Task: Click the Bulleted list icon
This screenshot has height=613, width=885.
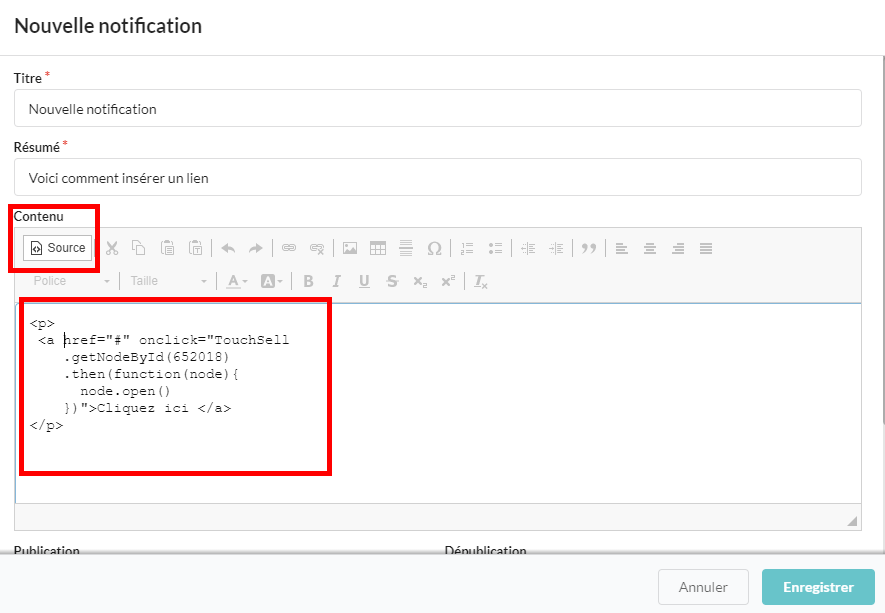Action: pyautogui.click(x=495, y=248)
